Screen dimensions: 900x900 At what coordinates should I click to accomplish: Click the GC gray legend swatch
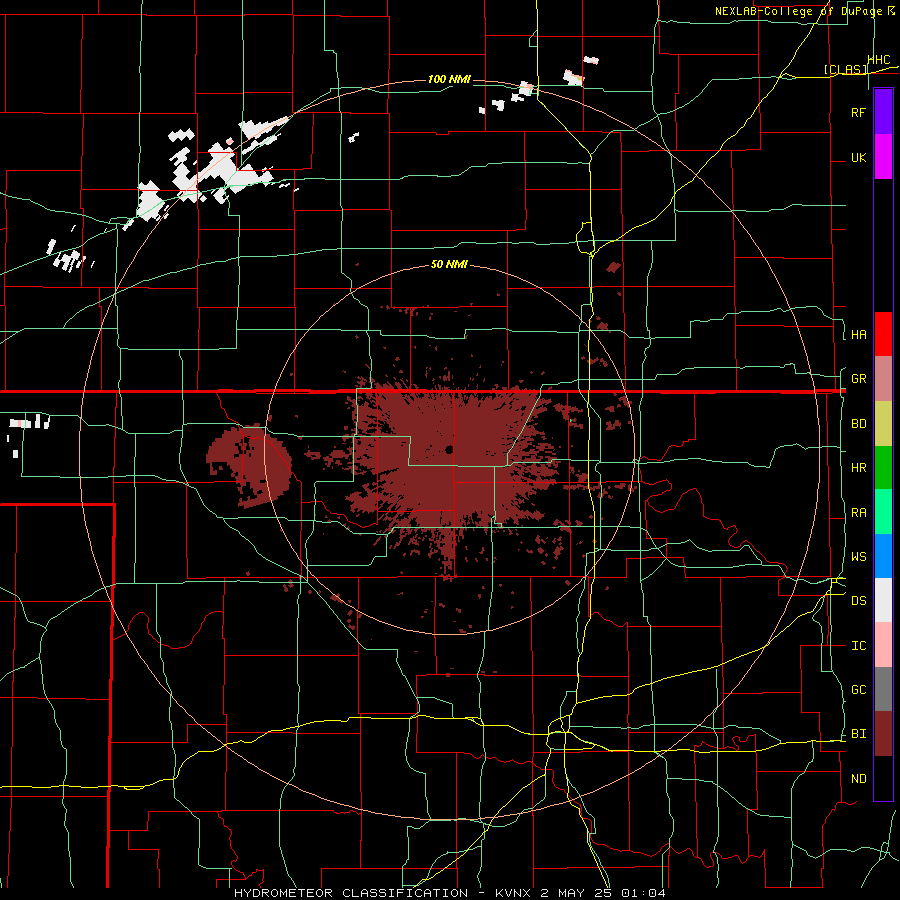coord(883,689)
